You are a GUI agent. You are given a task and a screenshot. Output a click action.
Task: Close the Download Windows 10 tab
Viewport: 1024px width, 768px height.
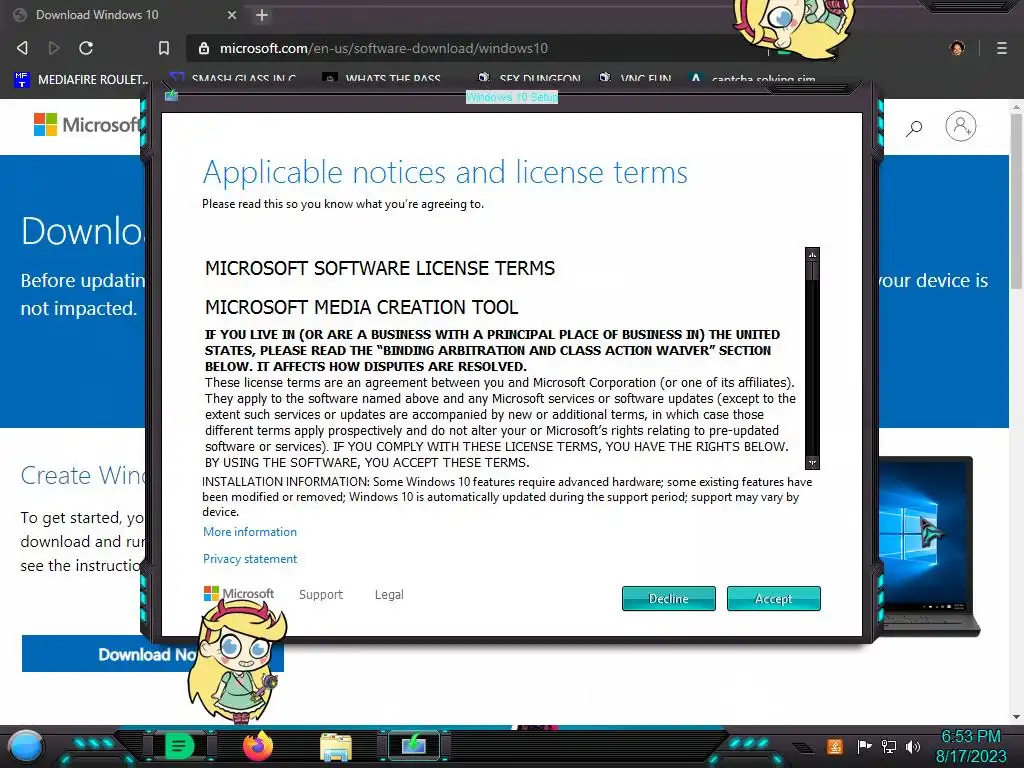(x=232, y=15)
